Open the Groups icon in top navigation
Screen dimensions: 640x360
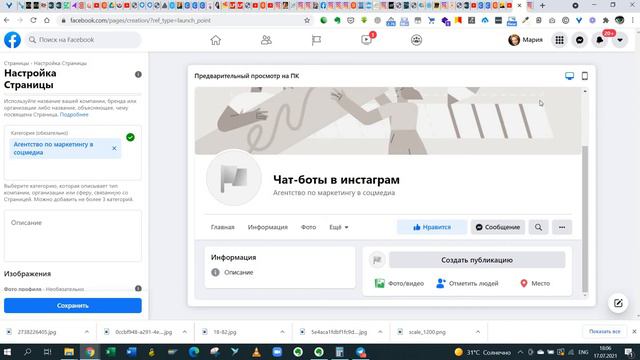click(x=416, y=40)
